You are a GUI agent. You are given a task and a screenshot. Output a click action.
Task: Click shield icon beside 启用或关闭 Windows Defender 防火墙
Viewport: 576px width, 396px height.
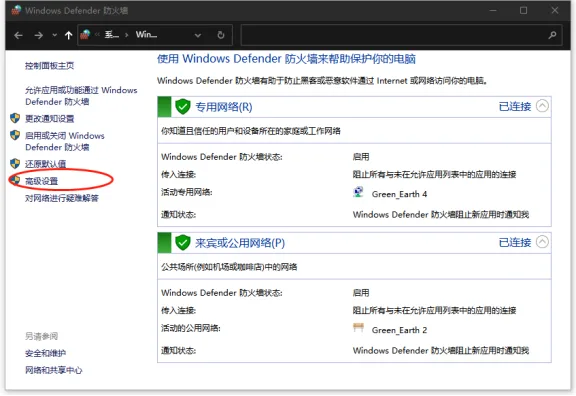15,135
